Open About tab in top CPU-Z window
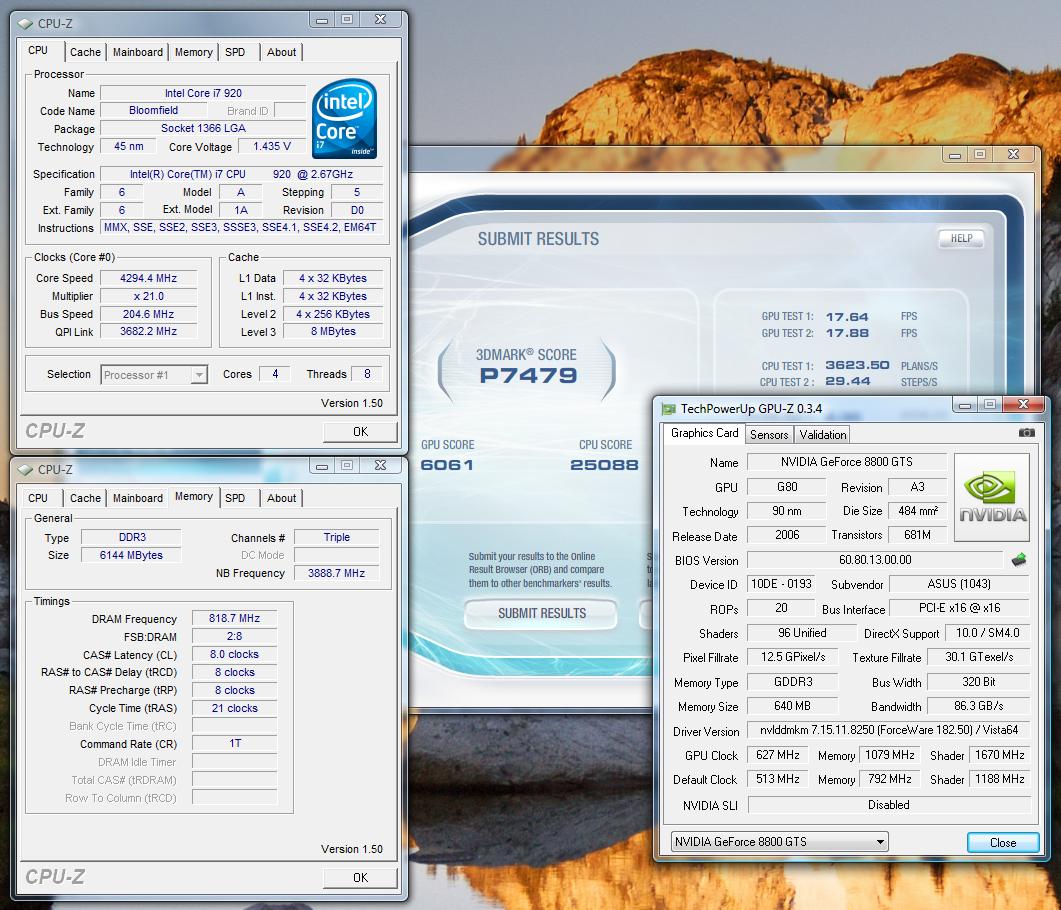This screenshot has width=1061, height=910. pos(281,52)
